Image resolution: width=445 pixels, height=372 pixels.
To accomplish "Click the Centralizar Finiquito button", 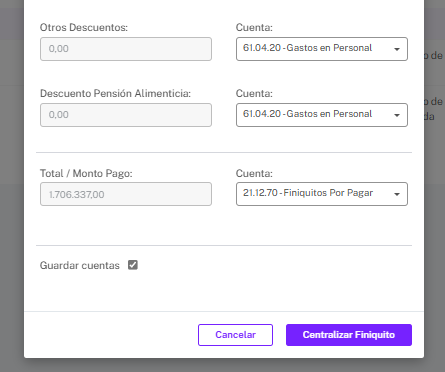I will [349, 335].
